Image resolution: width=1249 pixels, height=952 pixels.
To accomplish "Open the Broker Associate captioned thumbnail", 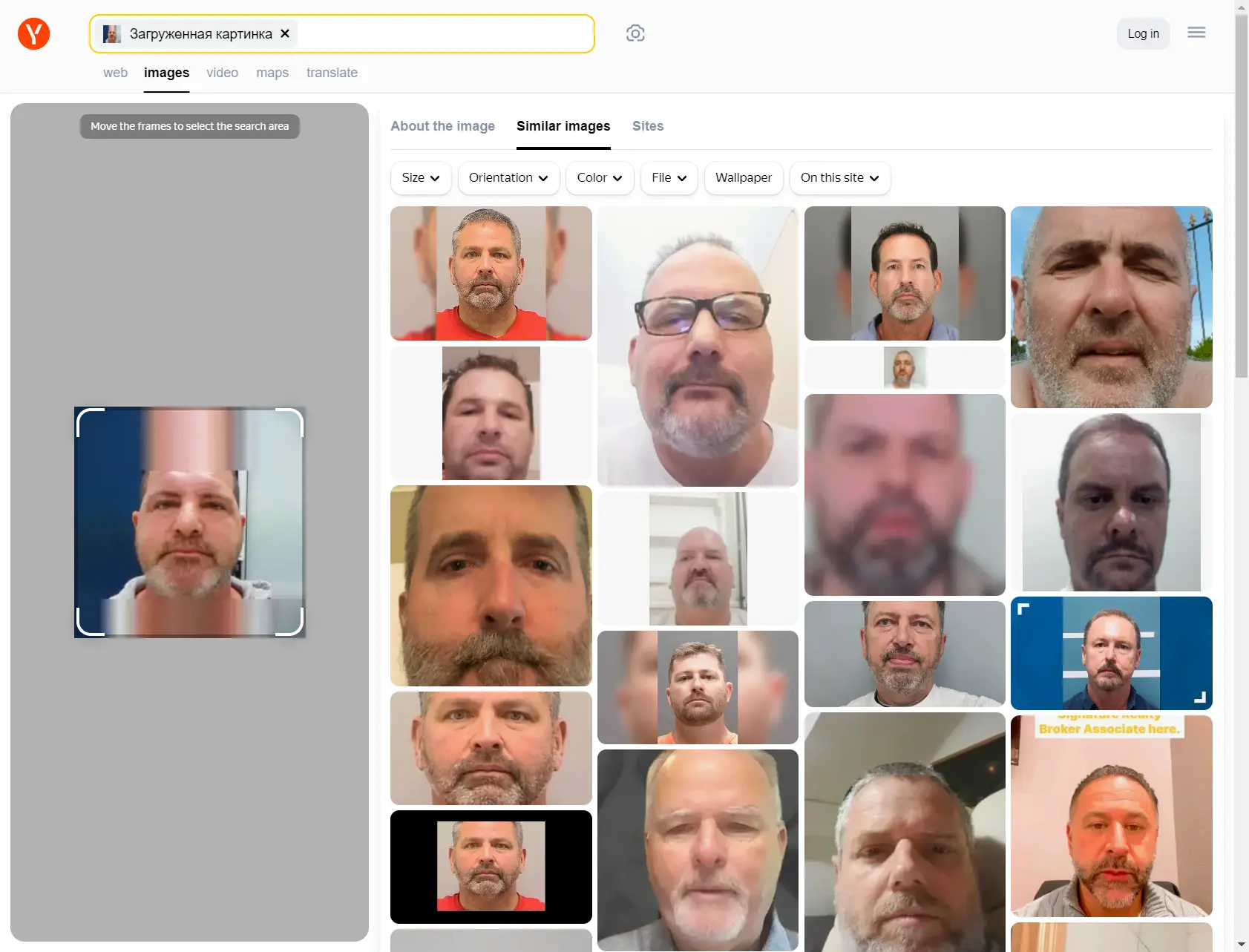I will pyautogui.click(x=1111, y=816).
